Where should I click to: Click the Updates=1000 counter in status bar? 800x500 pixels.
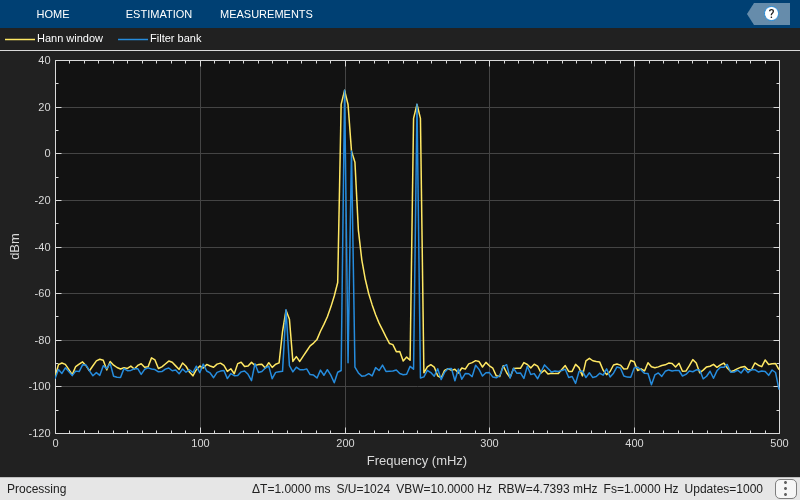tap(723, 489)
